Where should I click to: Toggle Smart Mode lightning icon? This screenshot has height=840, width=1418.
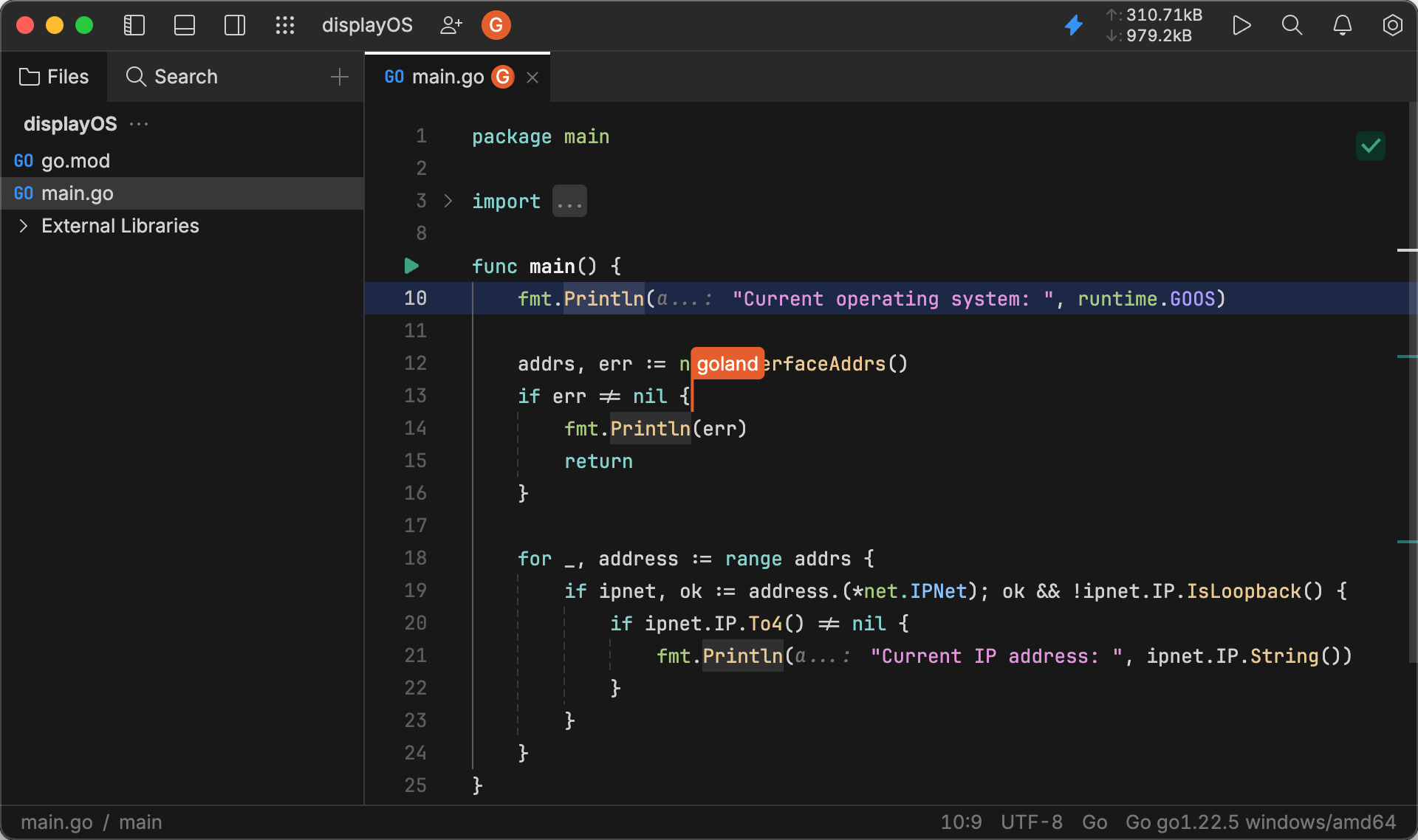(1073, 25)
